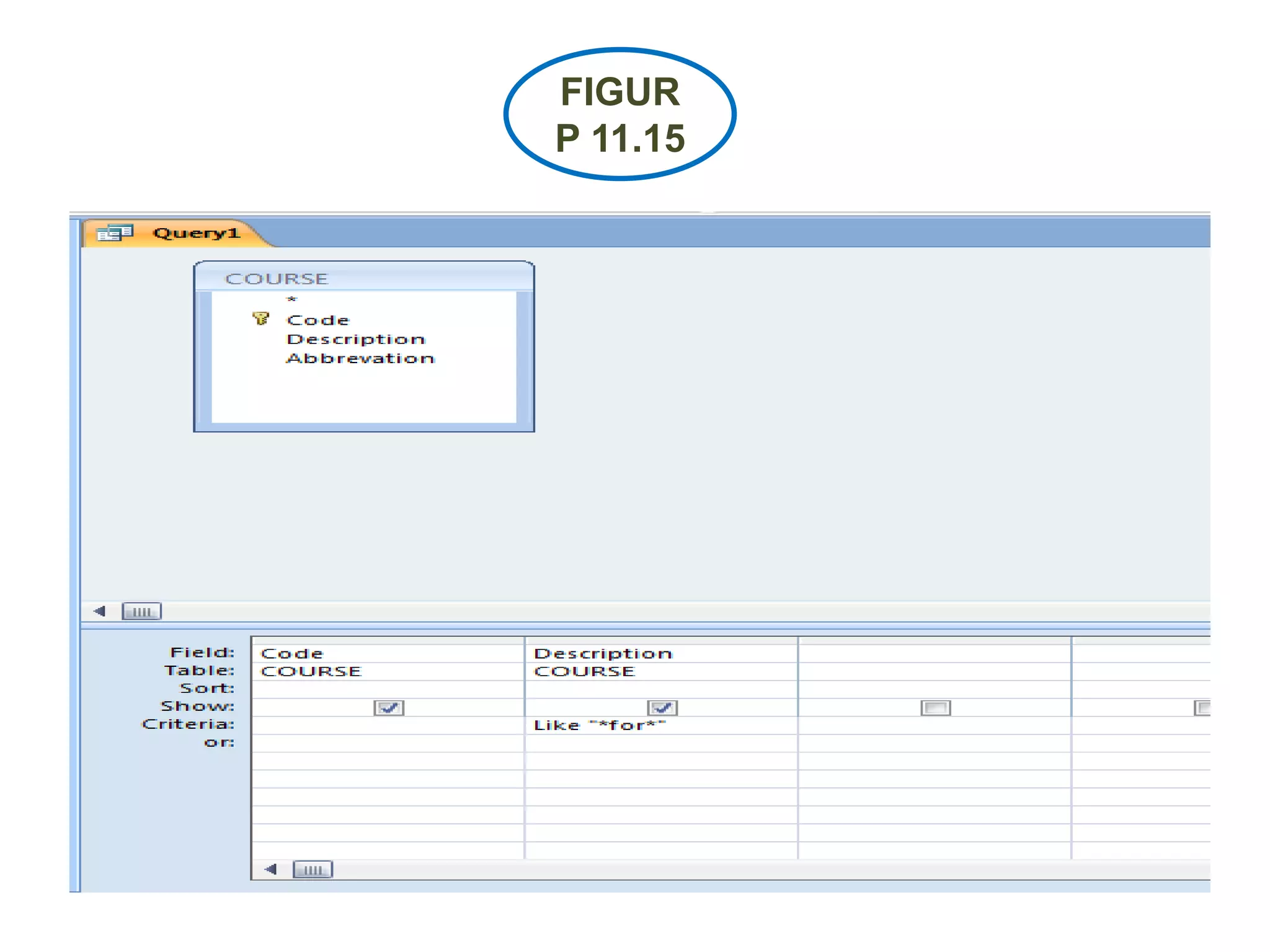Click the Query1 tab icon

point(115,233)
